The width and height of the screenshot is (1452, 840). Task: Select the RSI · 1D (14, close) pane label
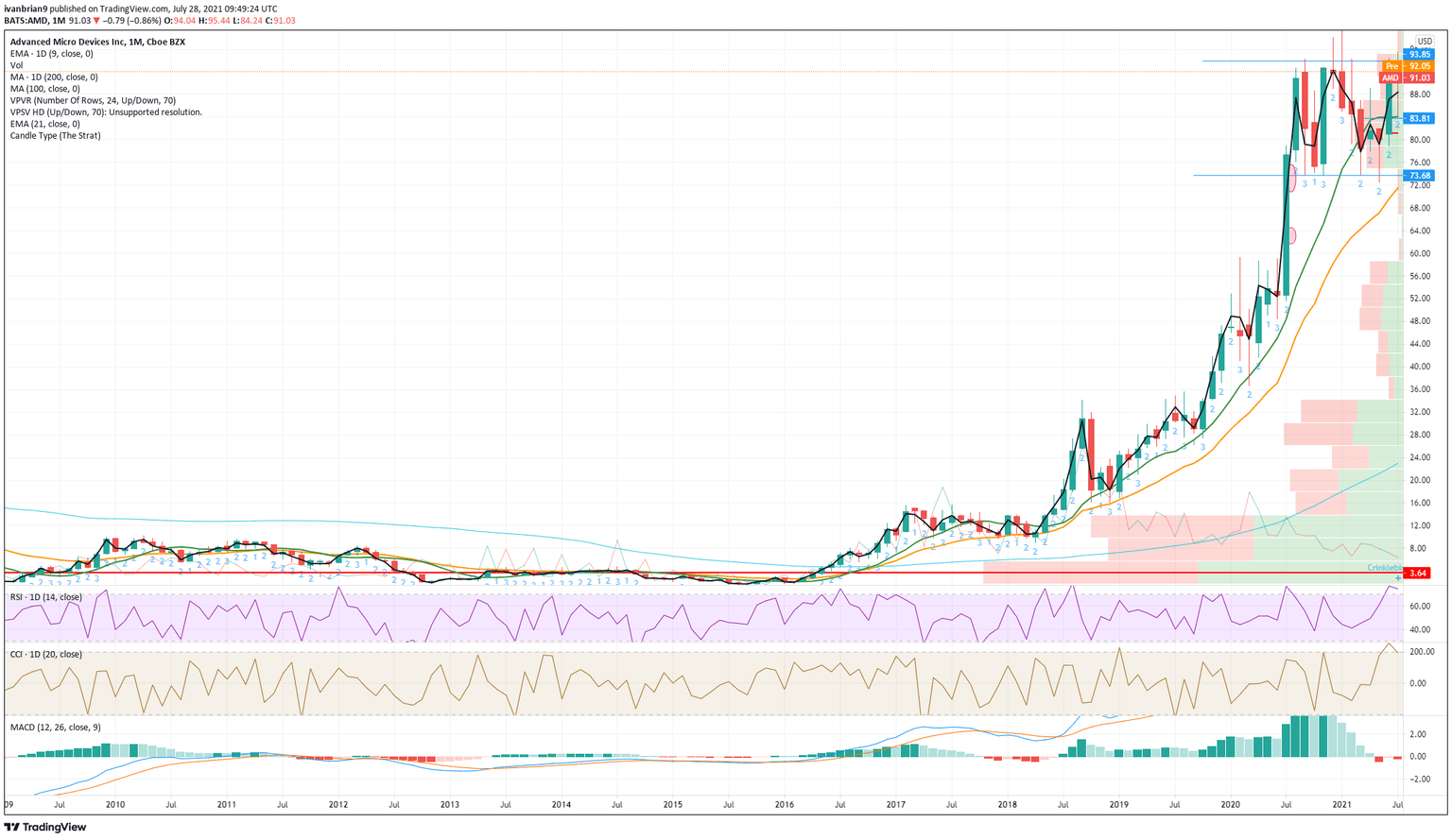click(x=46, y=597)
